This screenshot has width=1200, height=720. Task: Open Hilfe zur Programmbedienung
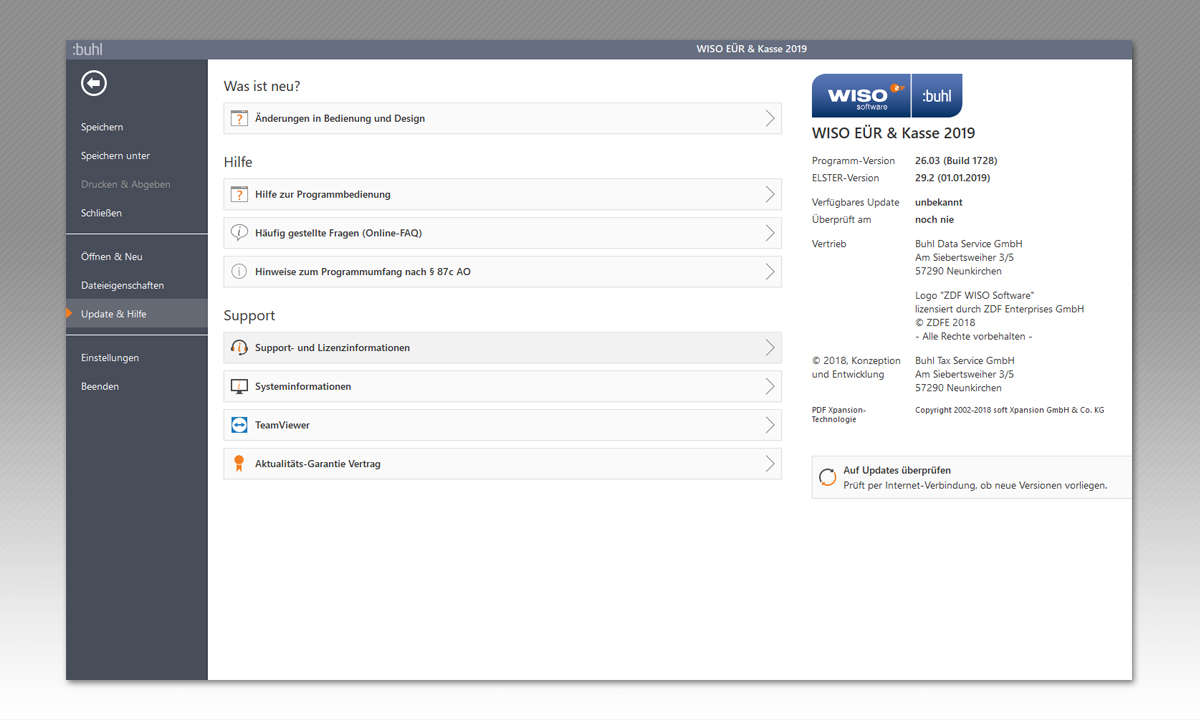click(x=503, y=194)
